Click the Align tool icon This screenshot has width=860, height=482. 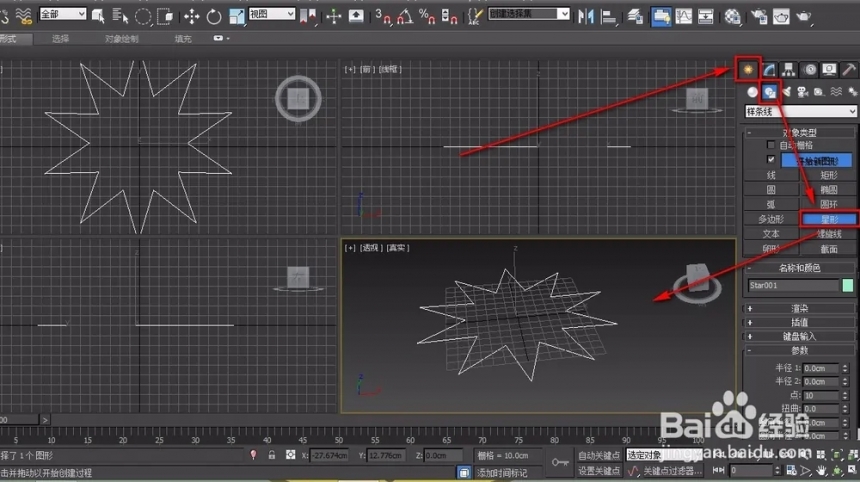tap(608, 16)
